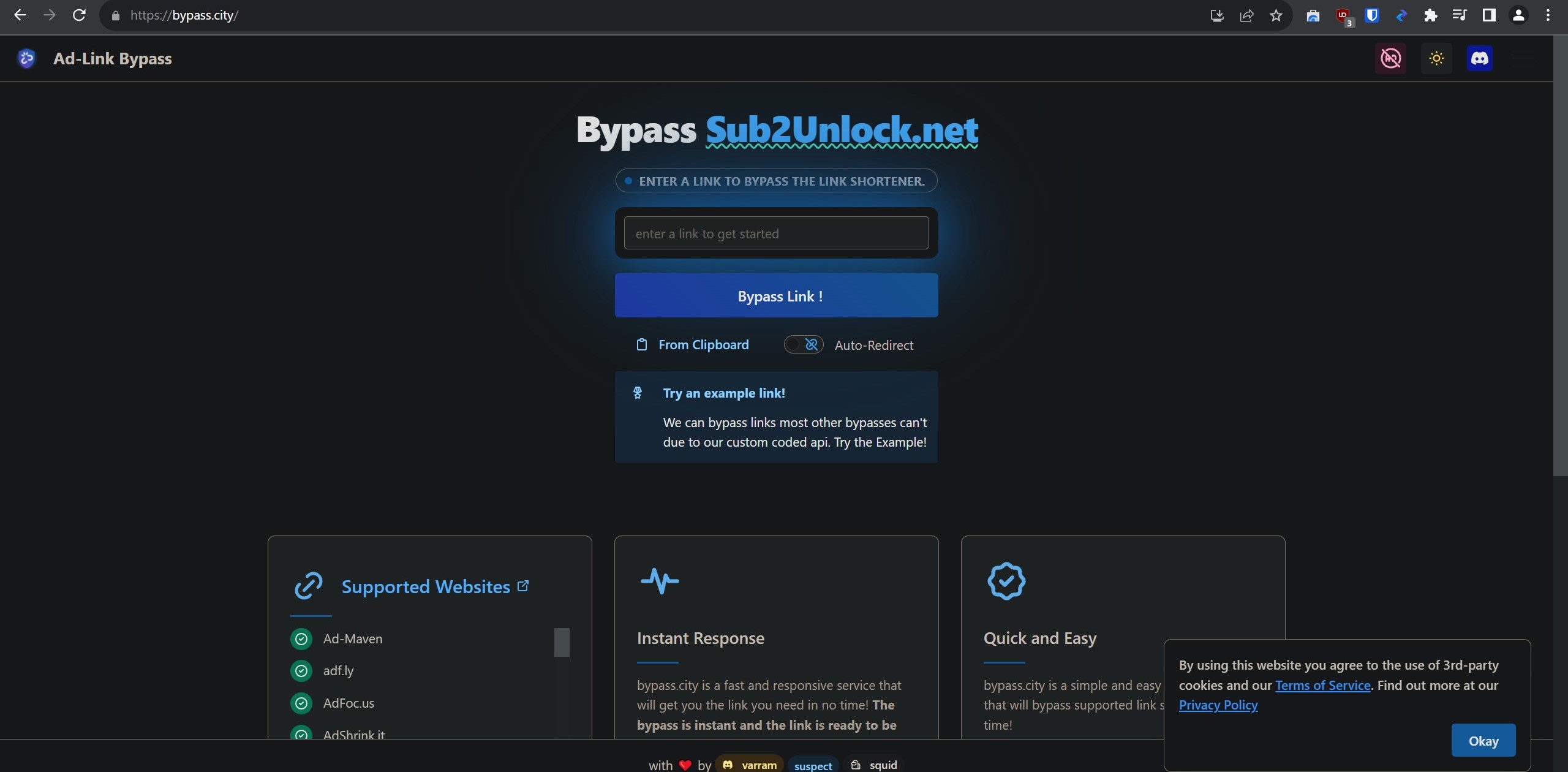Click the green check icon beside AdFoc.us

click(x=301, y=703)
